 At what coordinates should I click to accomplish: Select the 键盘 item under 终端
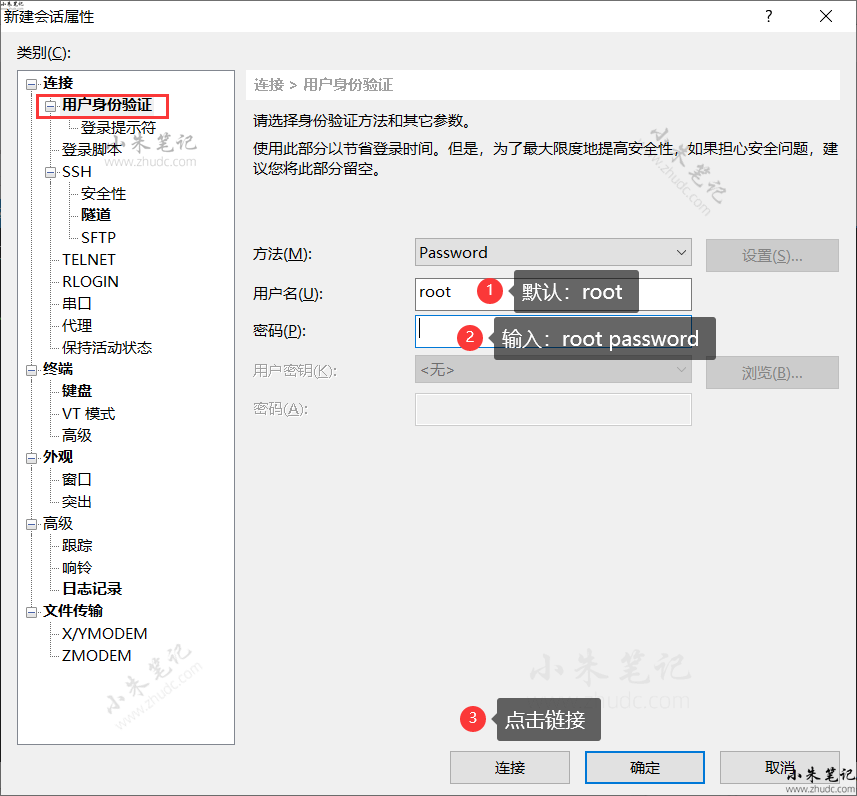[77, 391]
